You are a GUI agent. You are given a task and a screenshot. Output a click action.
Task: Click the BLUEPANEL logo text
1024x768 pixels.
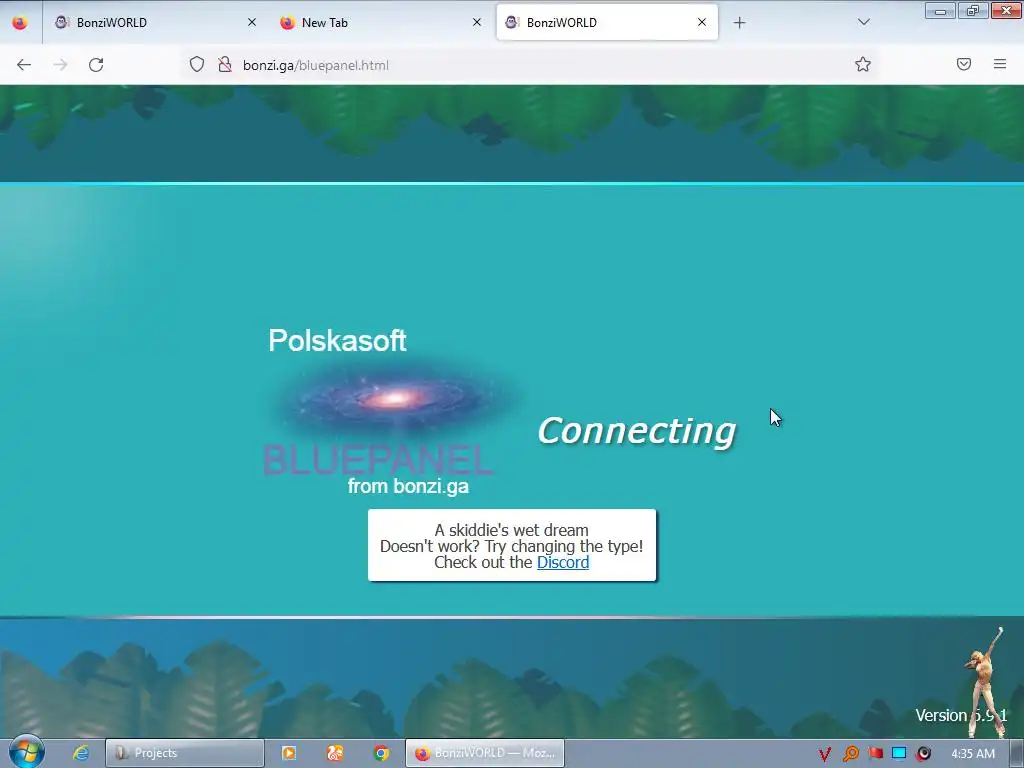pyautogui.click(x=377, y=460)
